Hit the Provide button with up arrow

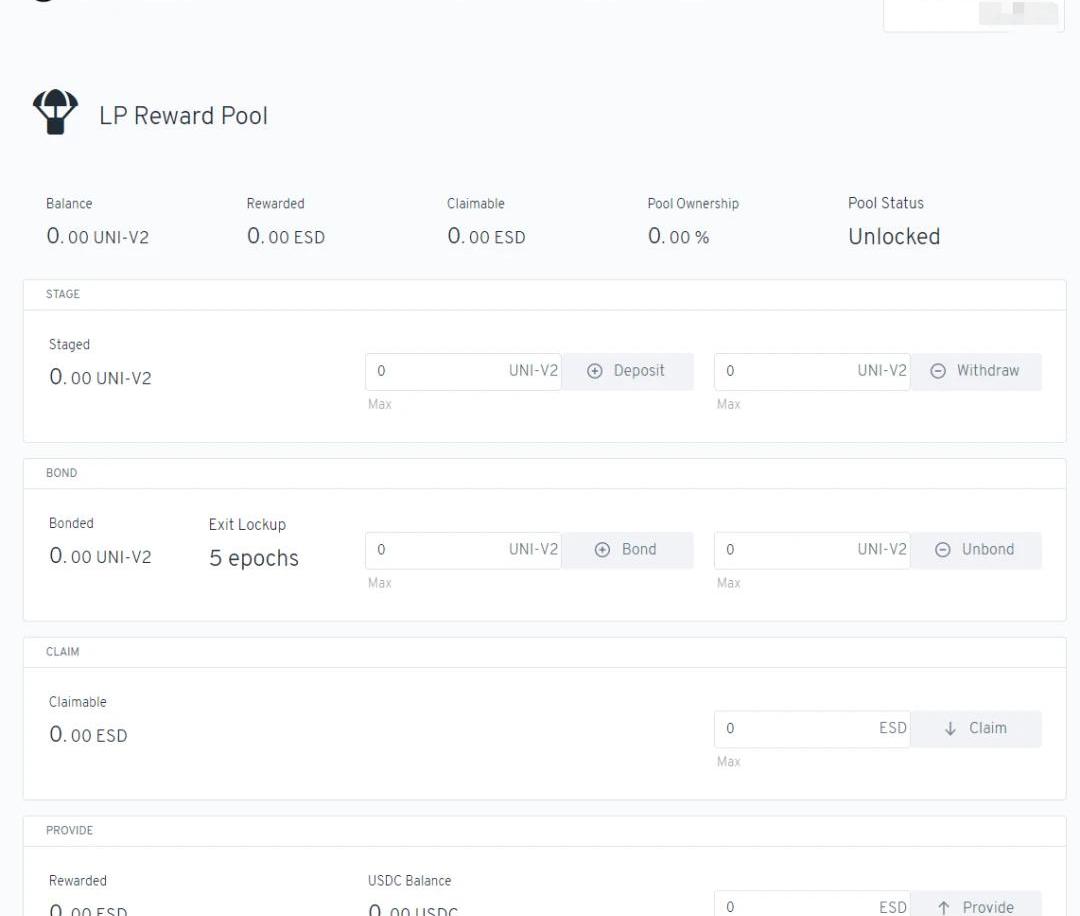pos(975,905)
